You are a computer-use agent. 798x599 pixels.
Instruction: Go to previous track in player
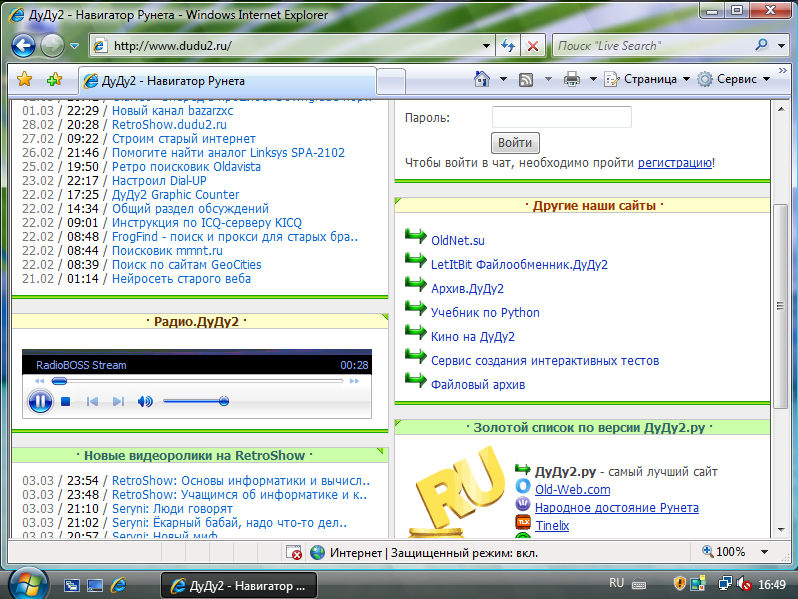92,401
